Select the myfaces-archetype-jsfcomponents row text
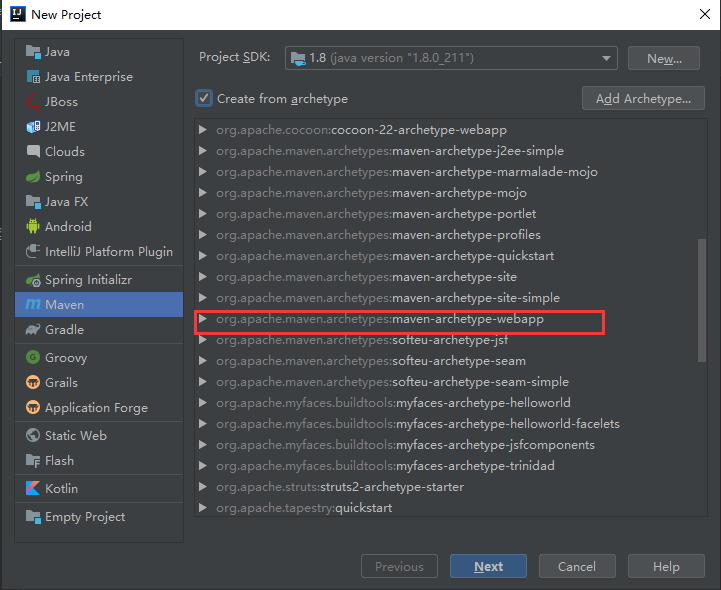Screen dimensions: 721x590 [406, 445]
